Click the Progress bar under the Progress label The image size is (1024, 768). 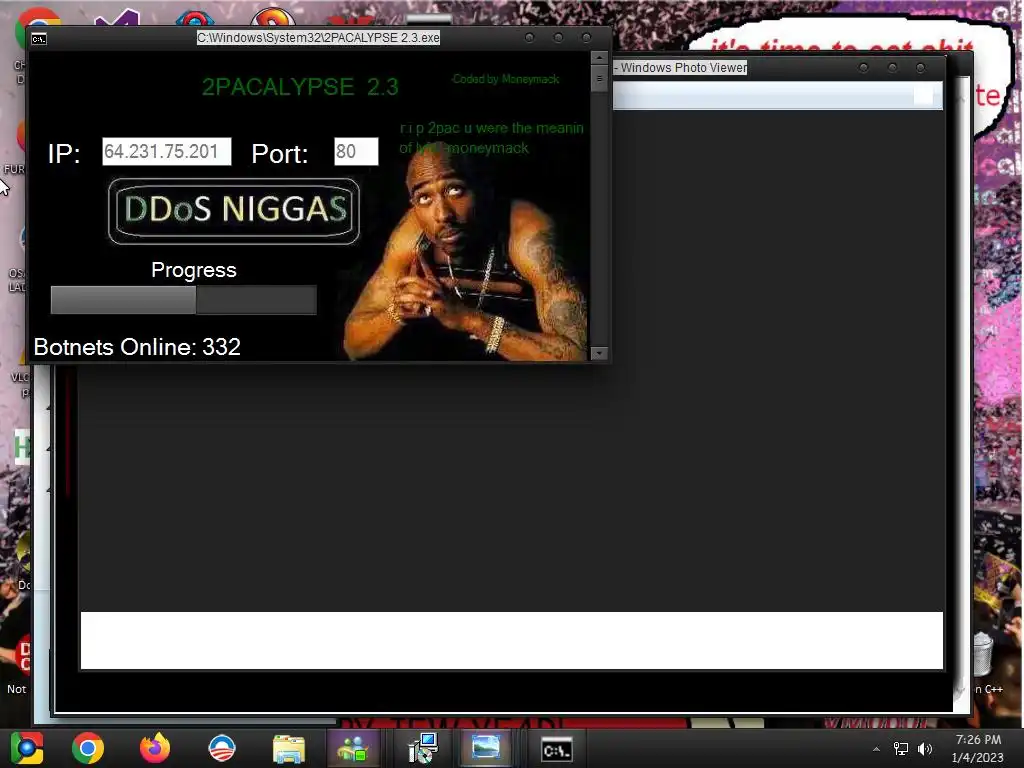tap(184, 300)
